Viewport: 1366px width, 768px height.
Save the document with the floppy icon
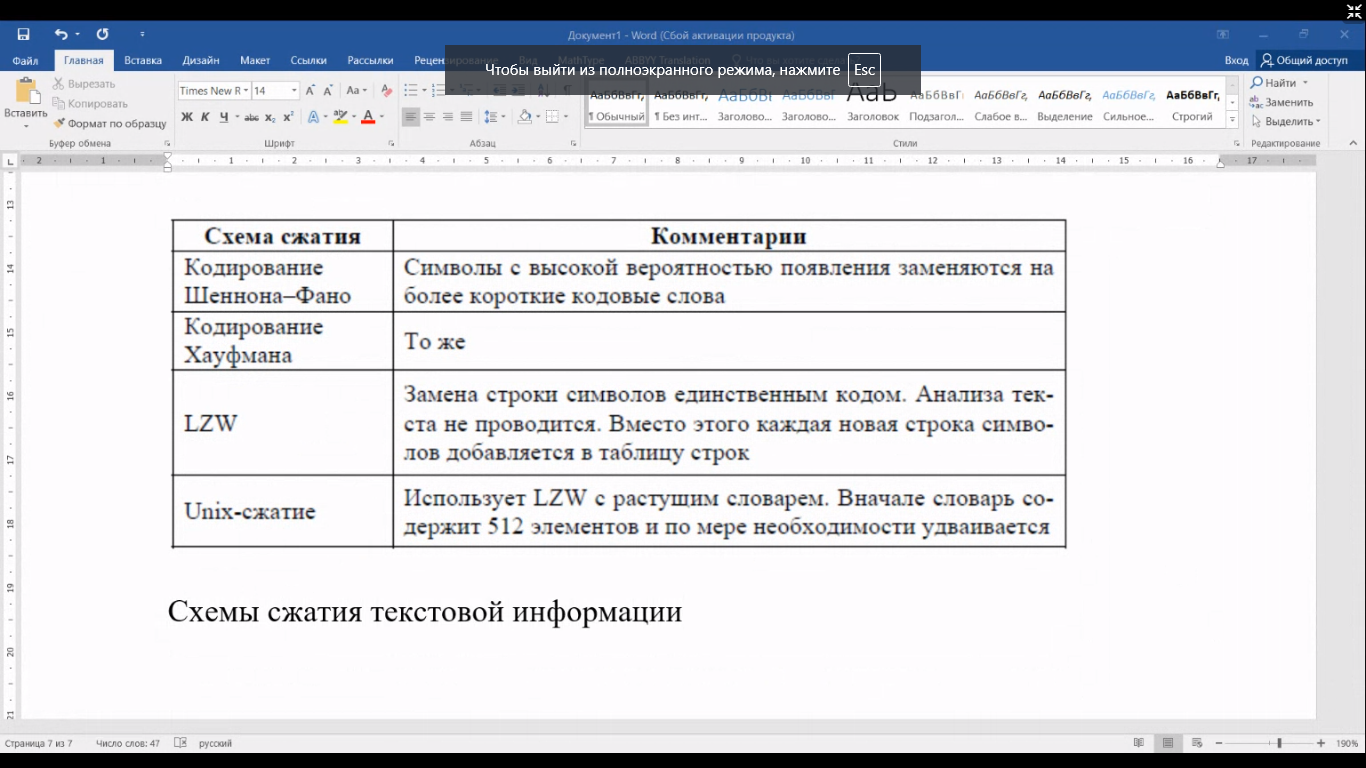click(x=24, y=34)
